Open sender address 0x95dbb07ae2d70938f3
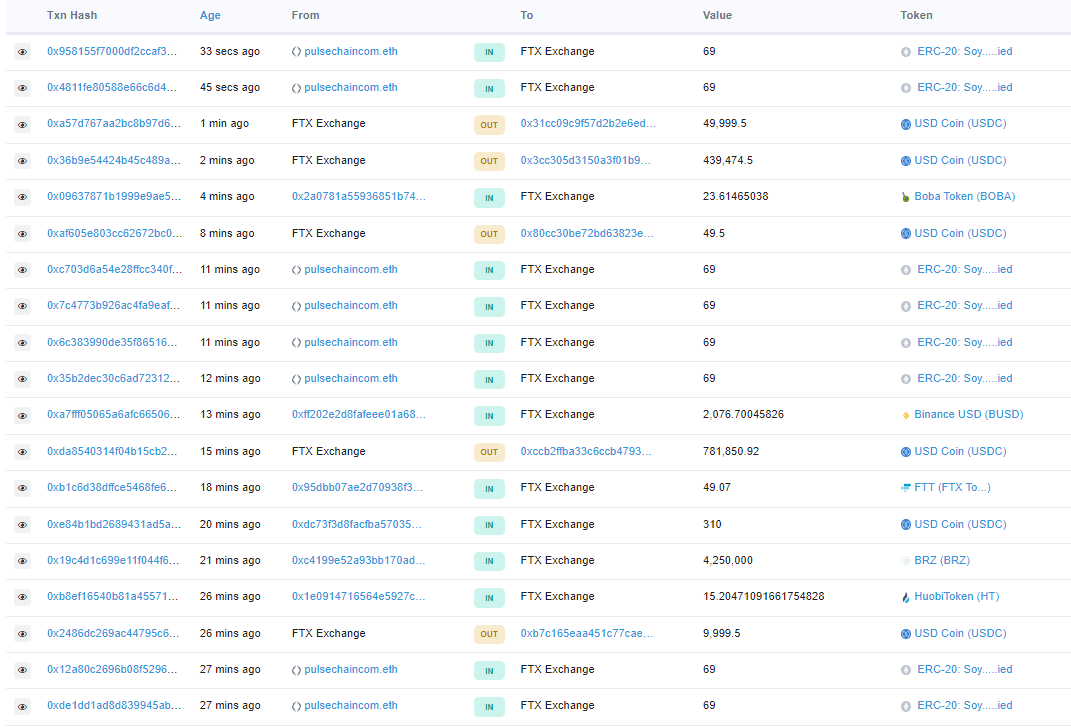Screen dimensions: 1071x727 357,487
